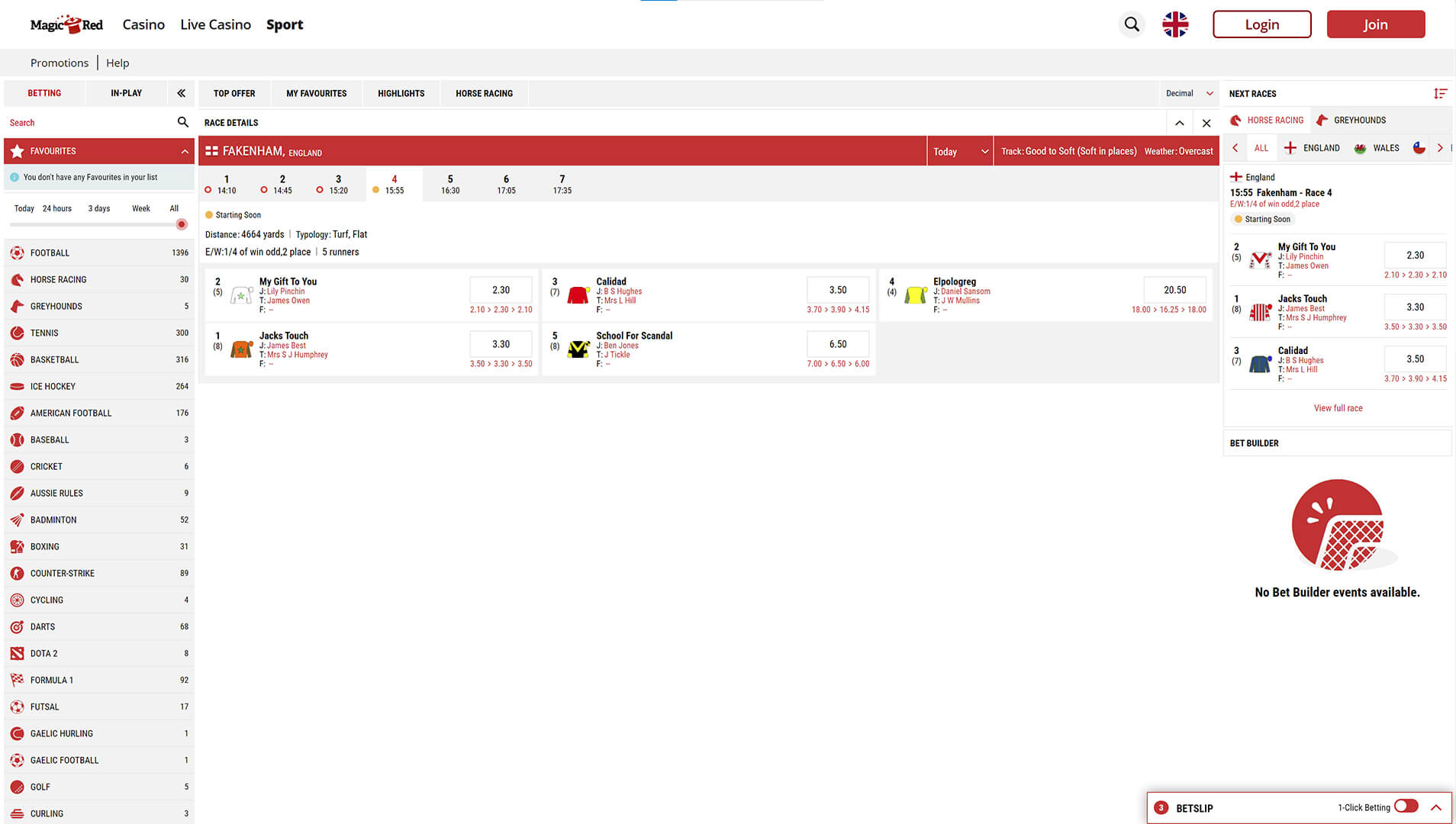The height and width of the screenshot is (824, 1456).
Task: Collapse the Favourites section chevron
Action: (x=185, y=151)
